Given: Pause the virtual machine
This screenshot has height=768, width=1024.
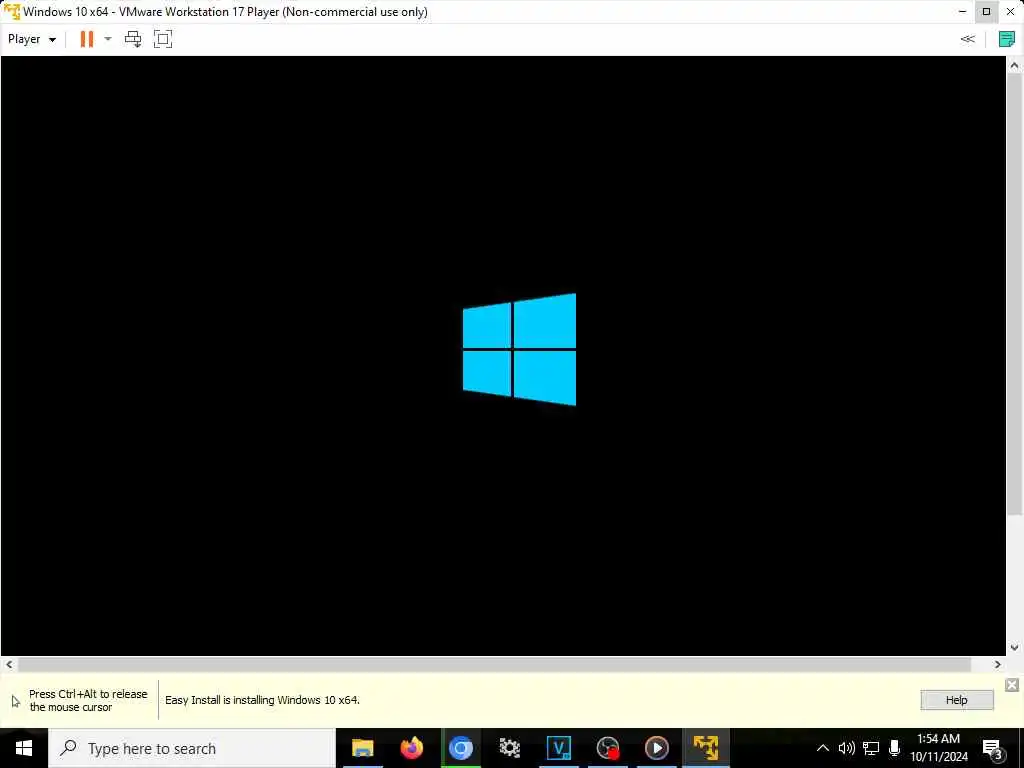Looking at the screenshot, I should click(x=86, y=39).
